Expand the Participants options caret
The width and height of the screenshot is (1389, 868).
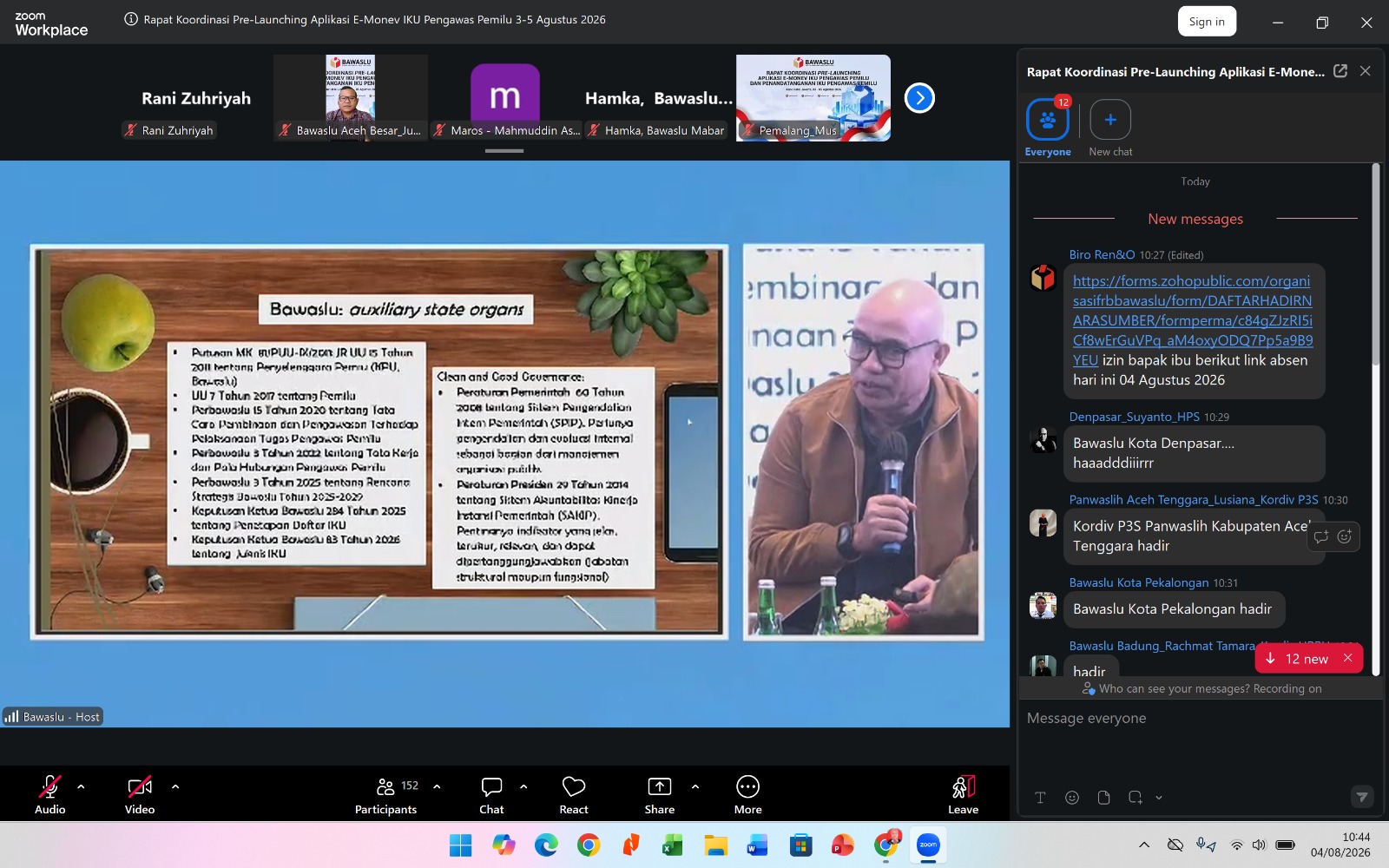(x=437, y=786)
